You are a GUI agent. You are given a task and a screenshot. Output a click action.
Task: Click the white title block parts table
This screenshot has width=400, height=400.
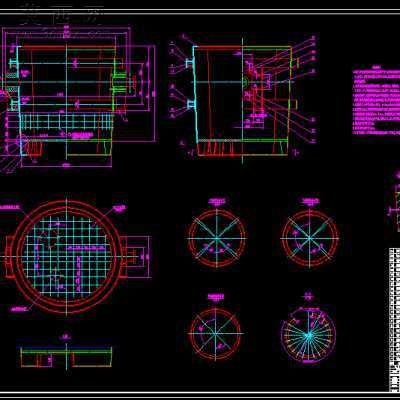[394, 319]
